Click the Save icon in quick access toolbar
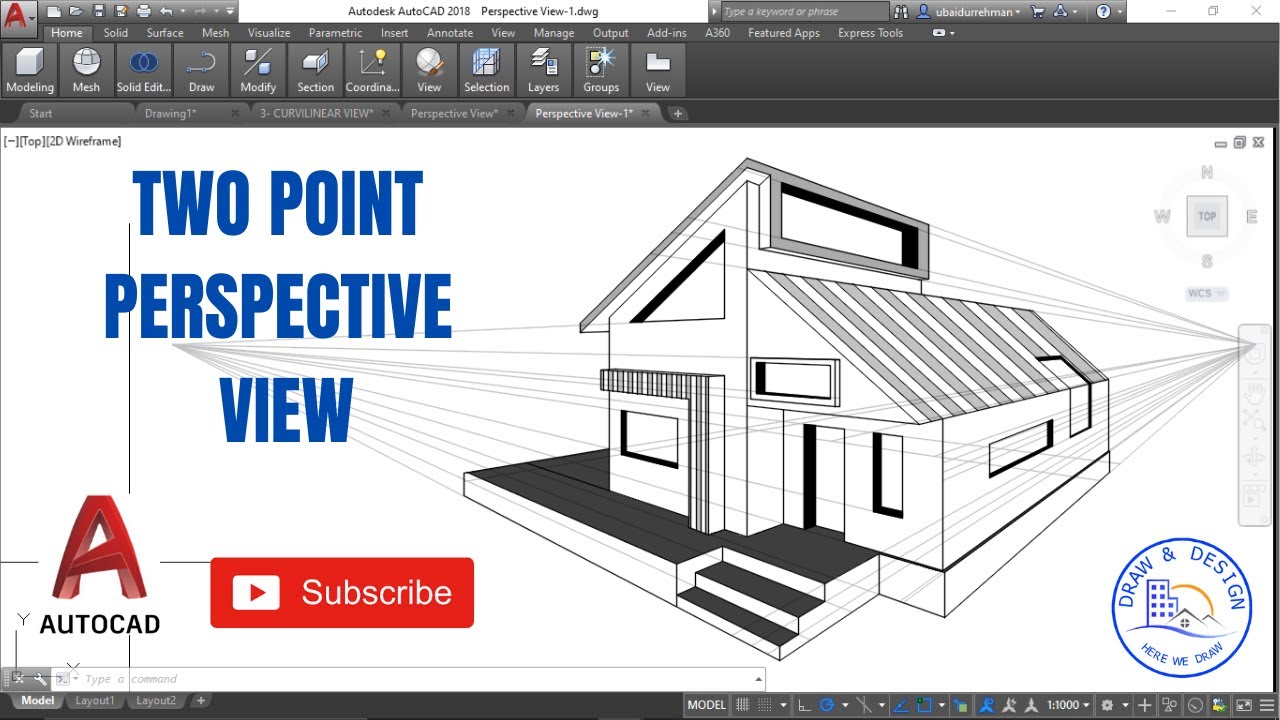Viewport: 1280px width, 720px height. [98, 12]
